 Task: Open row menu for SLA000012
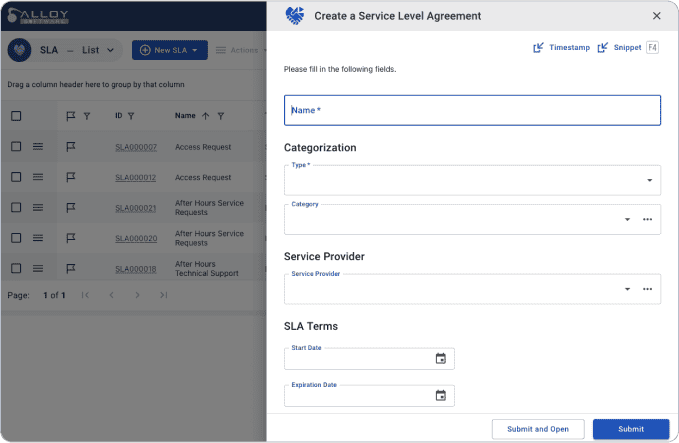38,177
